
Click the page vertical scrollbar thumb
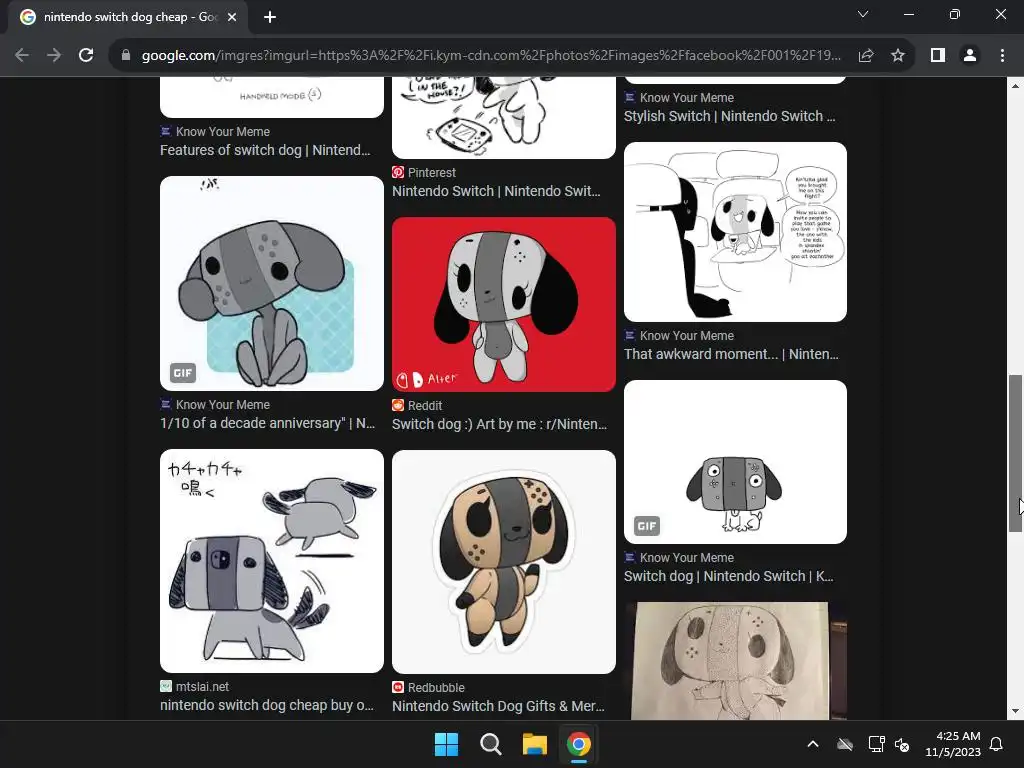click(1015, 453)
